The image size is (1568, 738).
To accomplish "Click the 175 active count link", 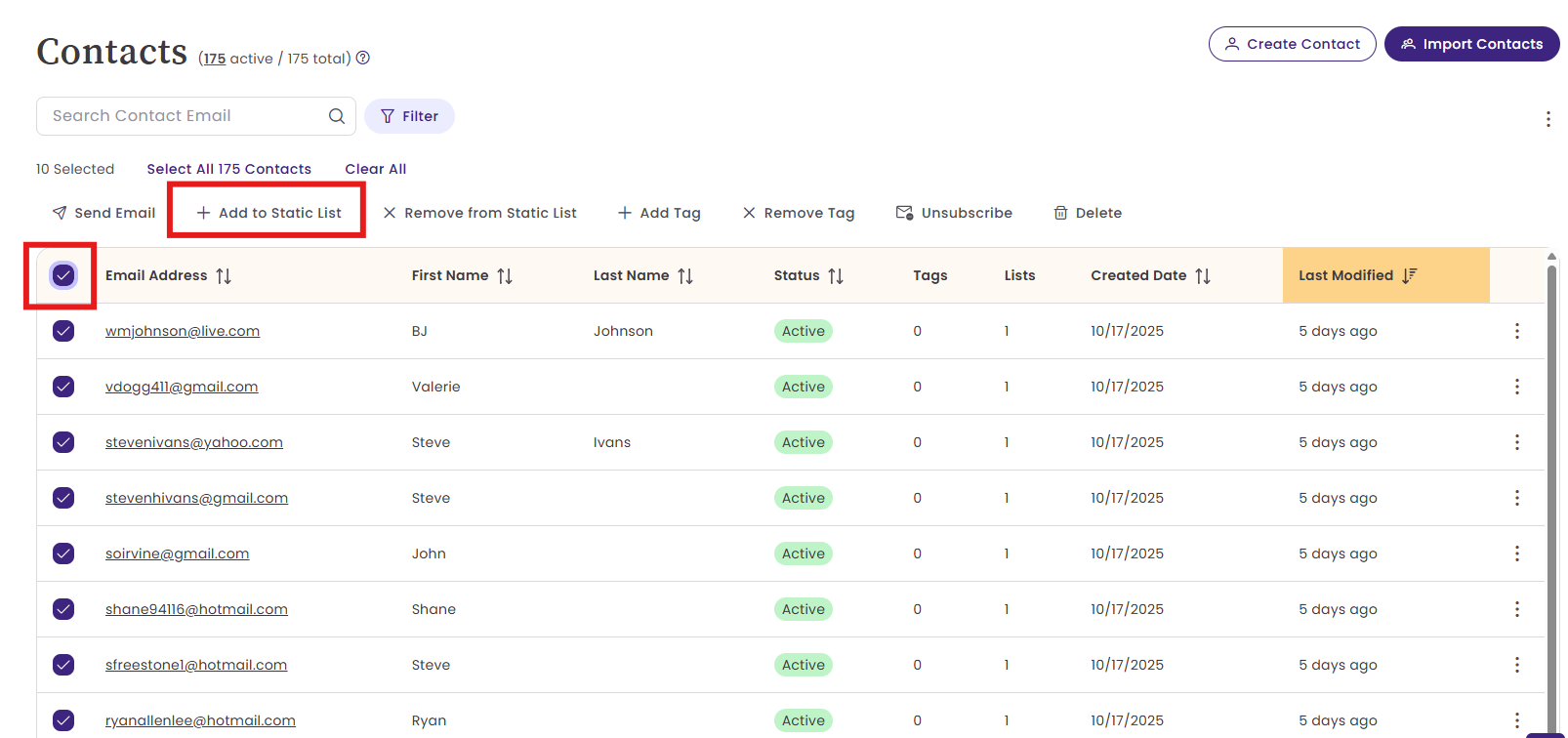I will point(215,59).
